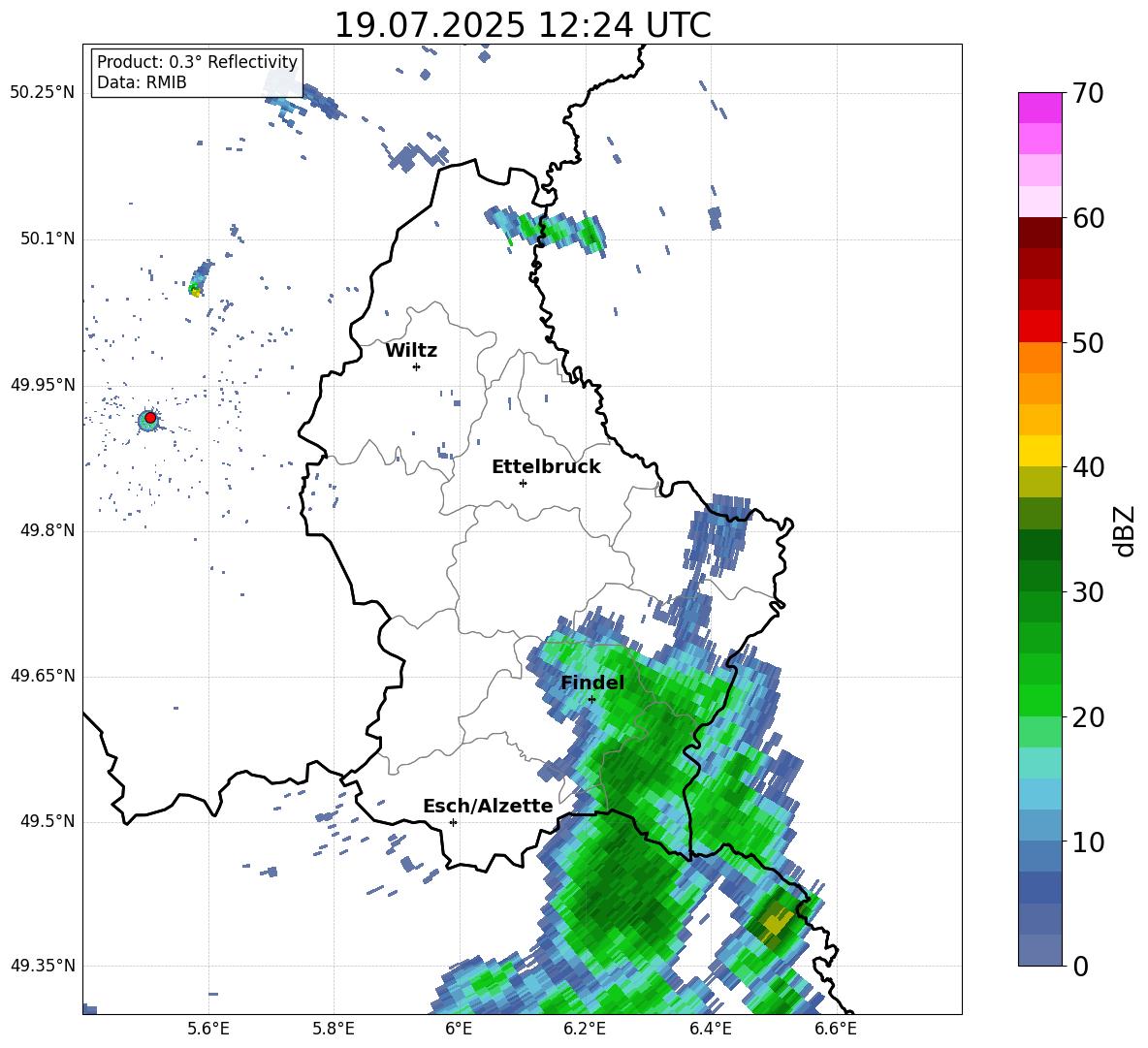Click the Data: RMIB text
1148x1048 pixels.
click(x=142, y=82)
